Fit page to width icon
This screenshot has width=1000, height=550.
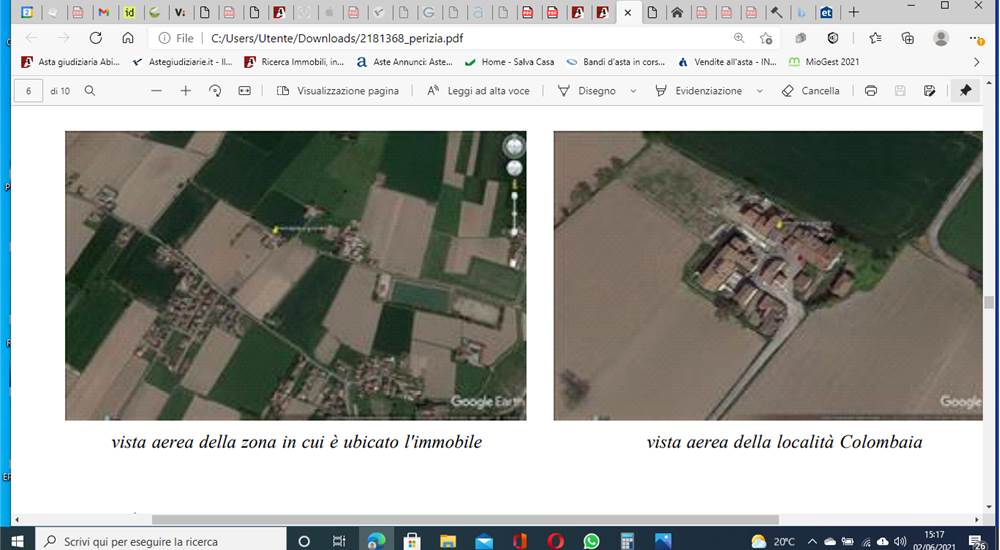point(244,91)
